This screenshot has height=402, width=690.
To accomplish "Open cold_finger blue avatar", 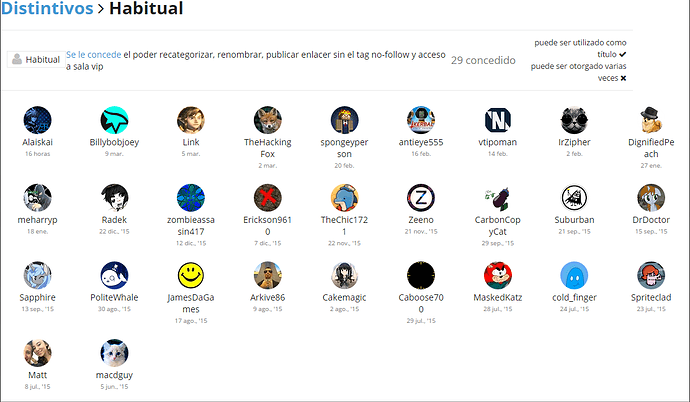I will point(574,275).
